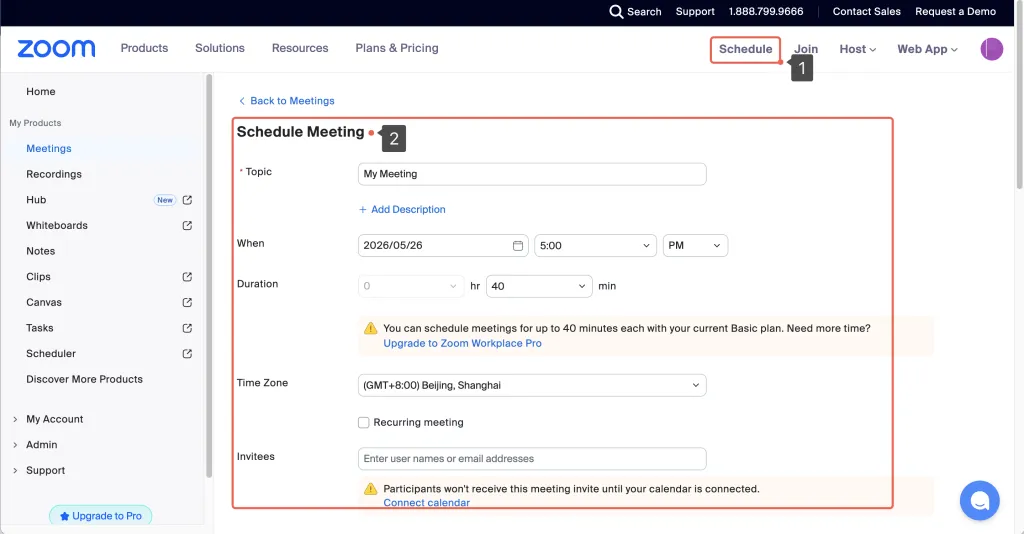Click the 1.888.799.9666 phone number

coord(766,12)
